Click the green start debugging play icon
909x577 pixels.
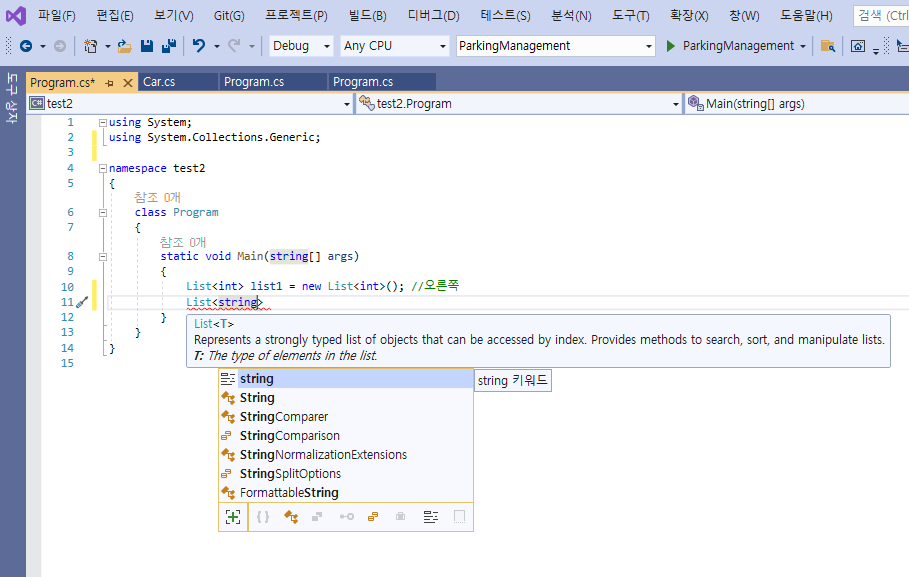(x=671, y=46)
